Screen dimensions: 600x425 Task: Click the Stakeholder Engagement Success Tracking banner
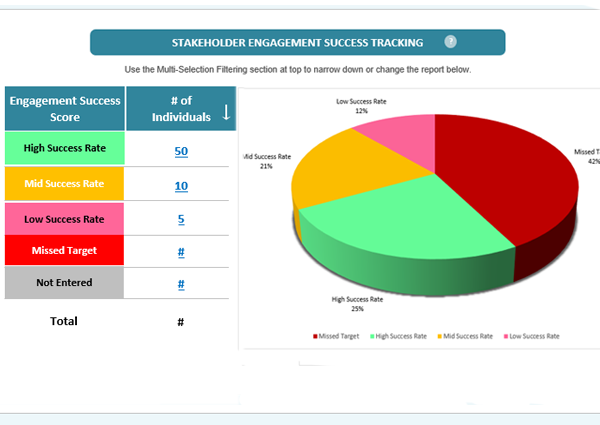(x=297, y=42)
